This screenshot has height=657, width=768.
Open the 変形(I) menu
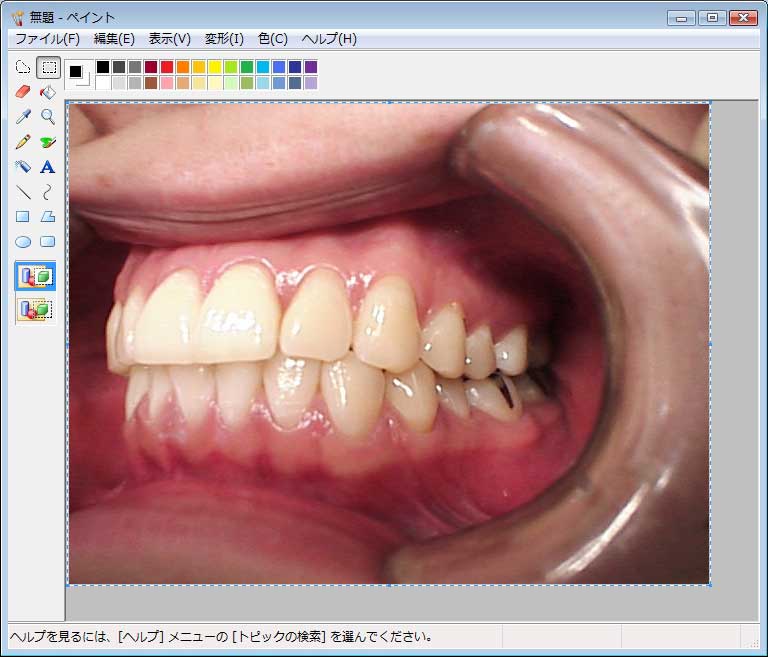click(224, 39)
